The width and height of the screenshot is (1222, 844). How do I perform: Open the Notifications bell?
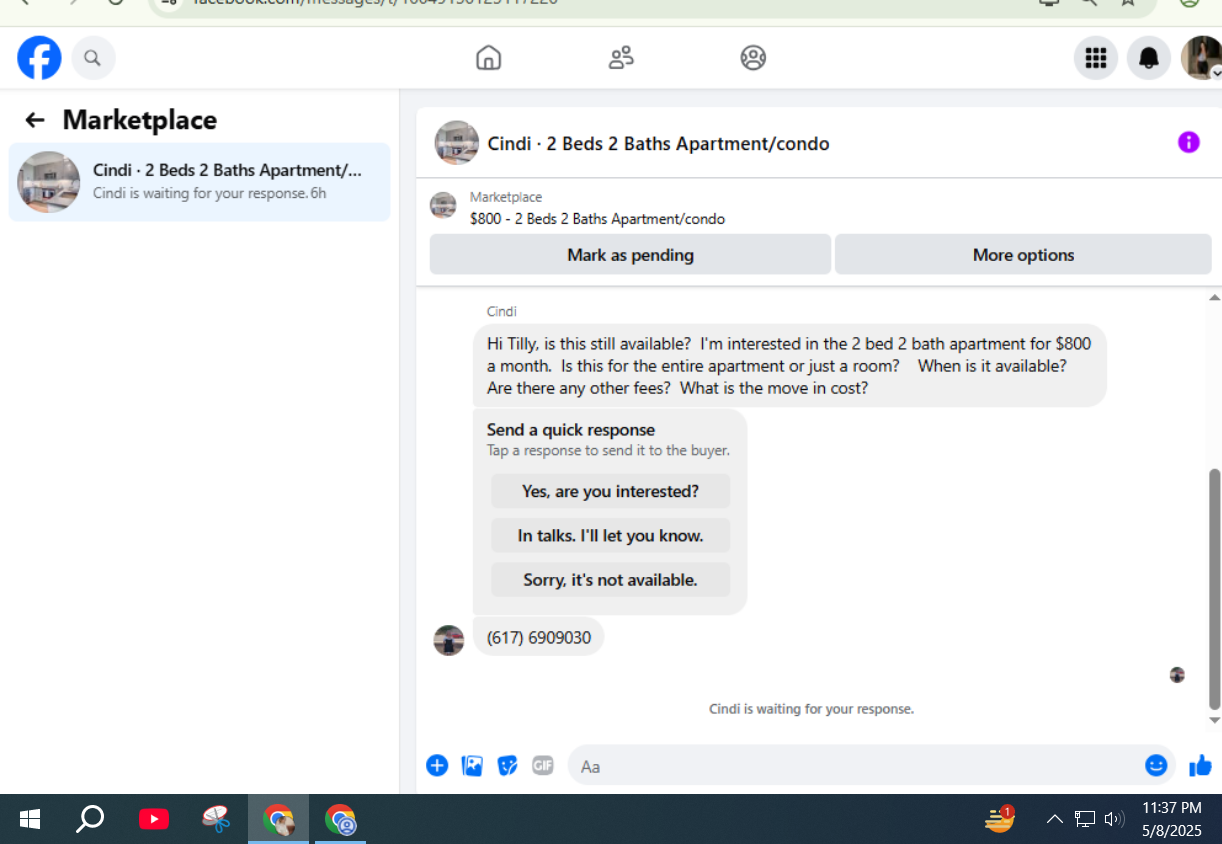coord(1149,58)
